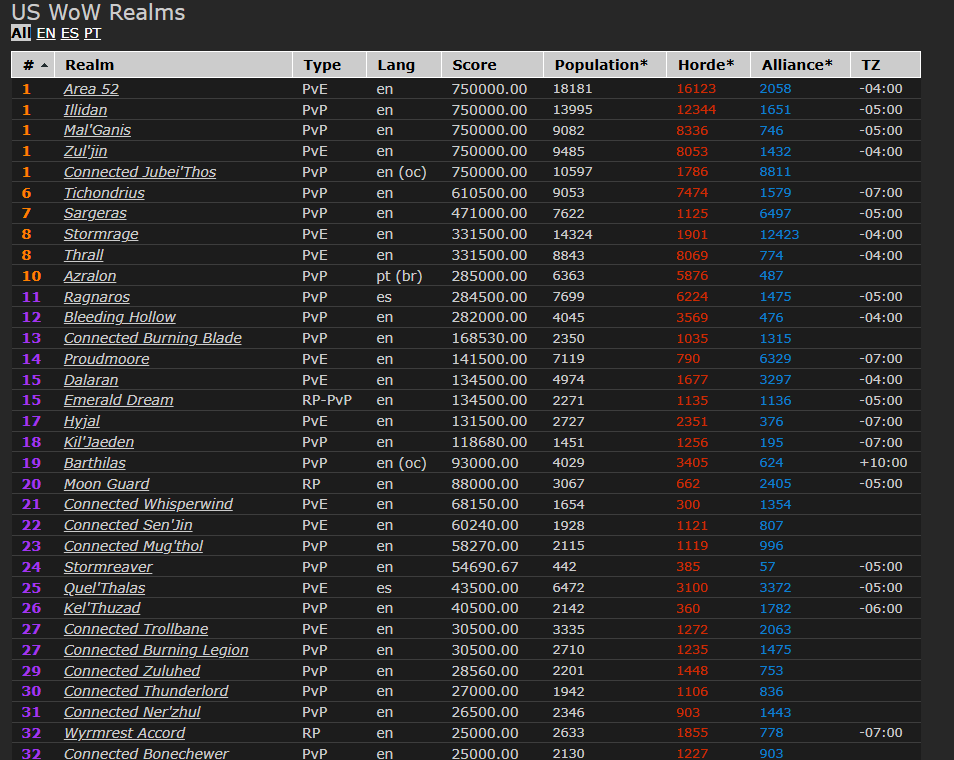Open Connected Zuluhed realm link

coord(132,671)
